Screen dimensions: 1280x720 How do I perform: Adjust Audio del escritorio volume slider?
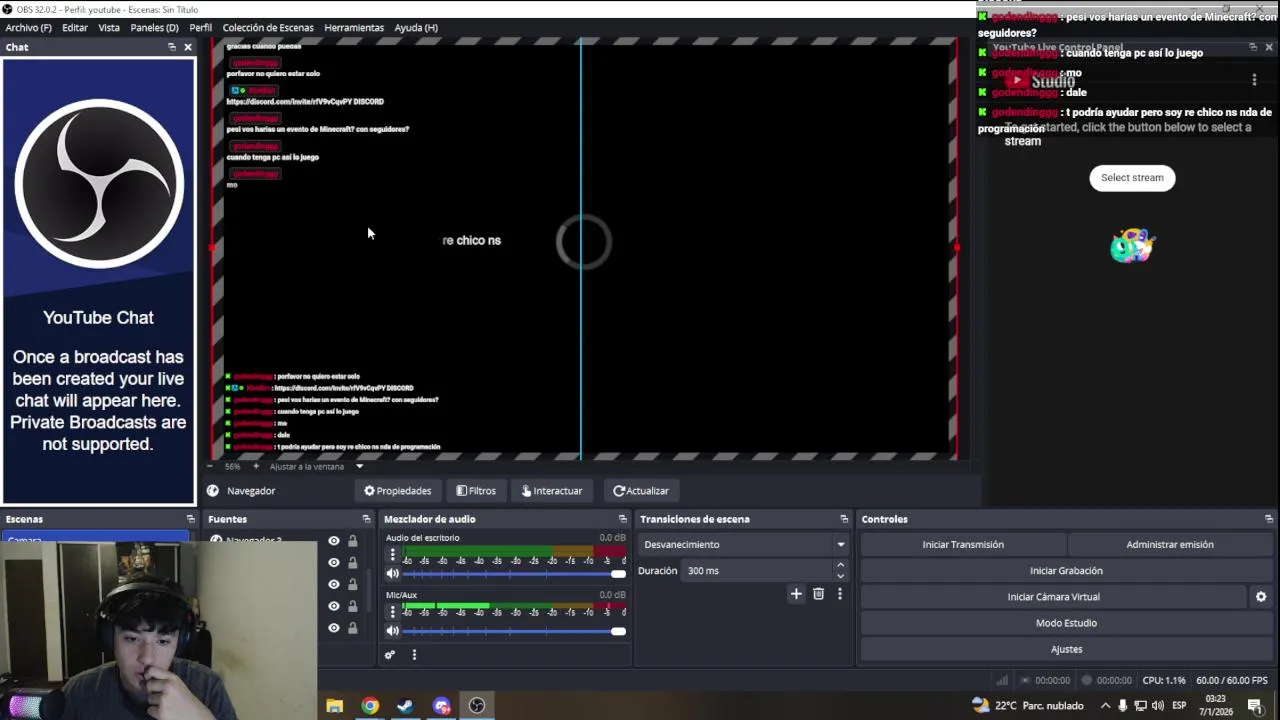pos(514,574)
